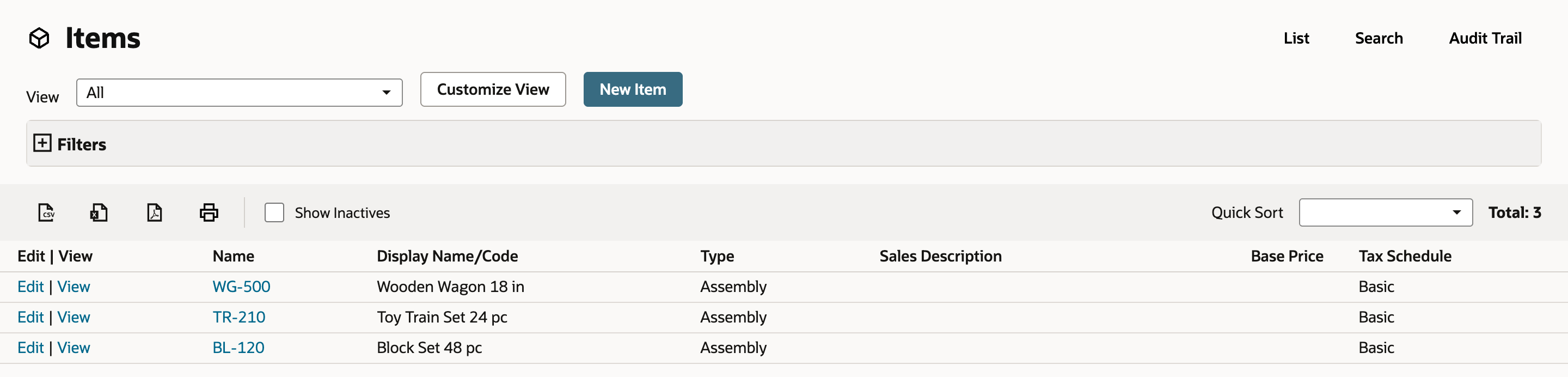
Task: Sort by Sales Description column header
Action: 940,257
